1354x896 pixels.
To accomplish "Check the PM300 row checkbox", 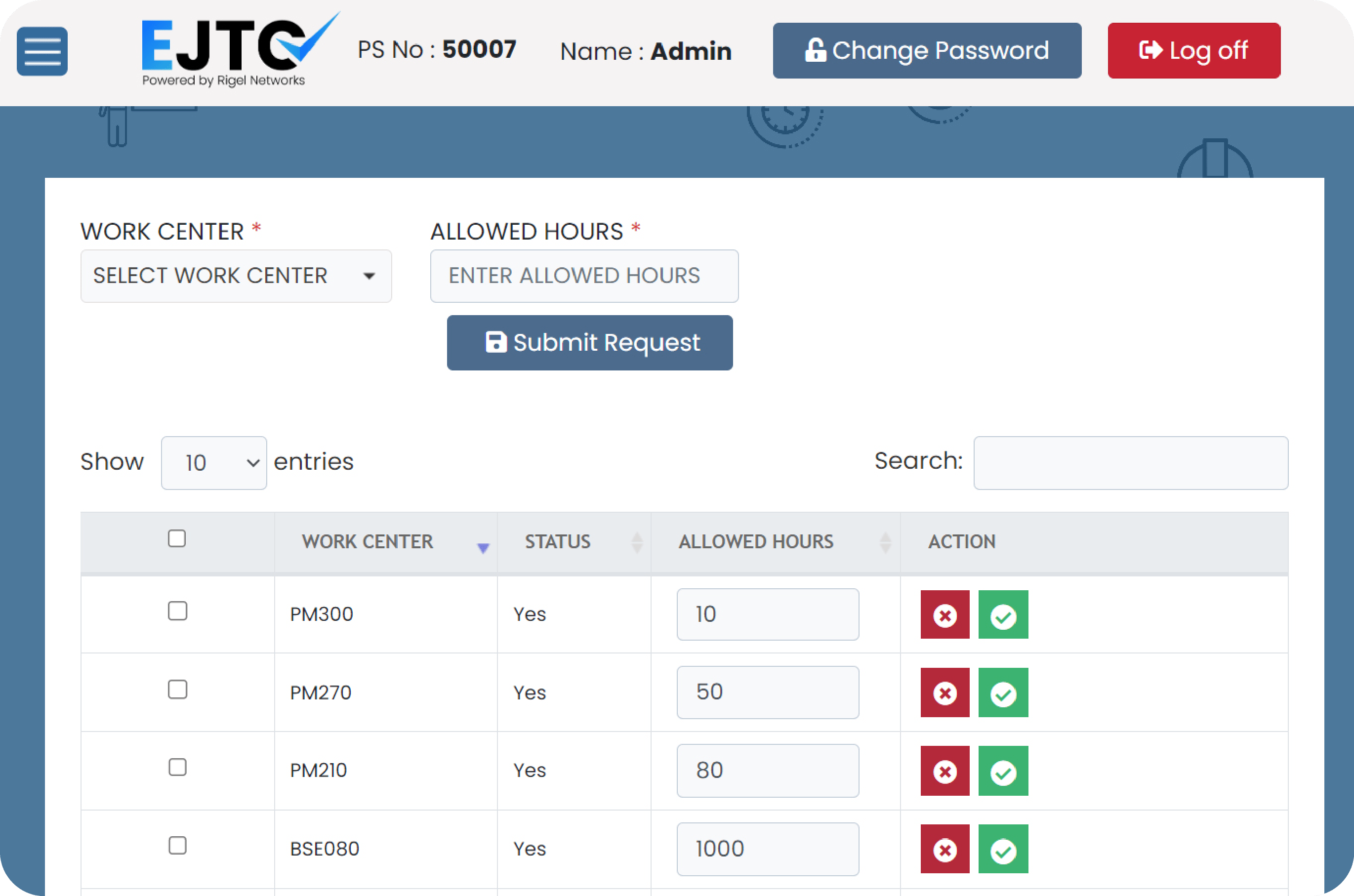I will pos(178,611).
